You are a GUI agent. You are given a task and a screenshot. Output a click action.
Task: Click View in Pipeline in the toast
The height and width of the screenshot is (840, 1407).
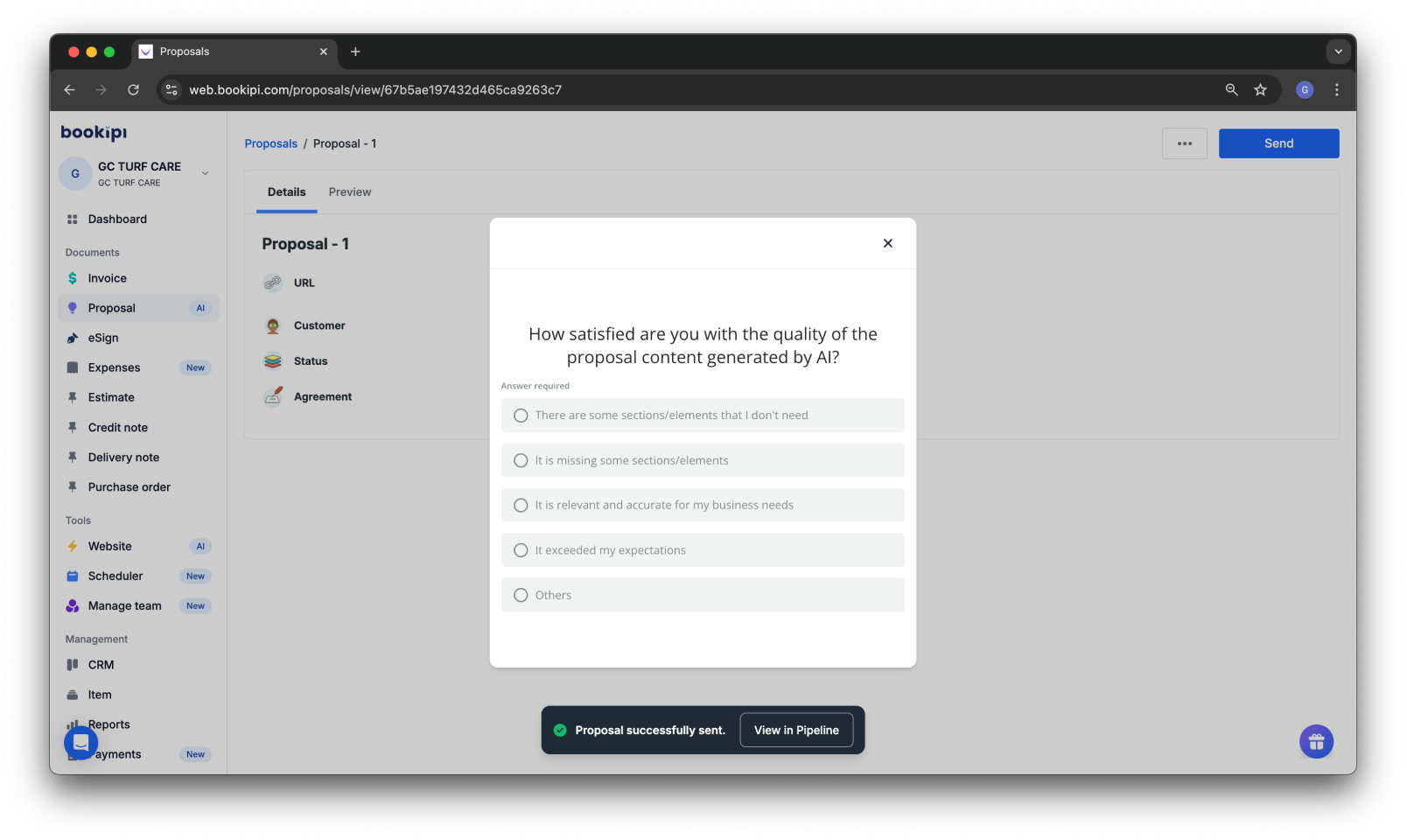click(795, 729)
